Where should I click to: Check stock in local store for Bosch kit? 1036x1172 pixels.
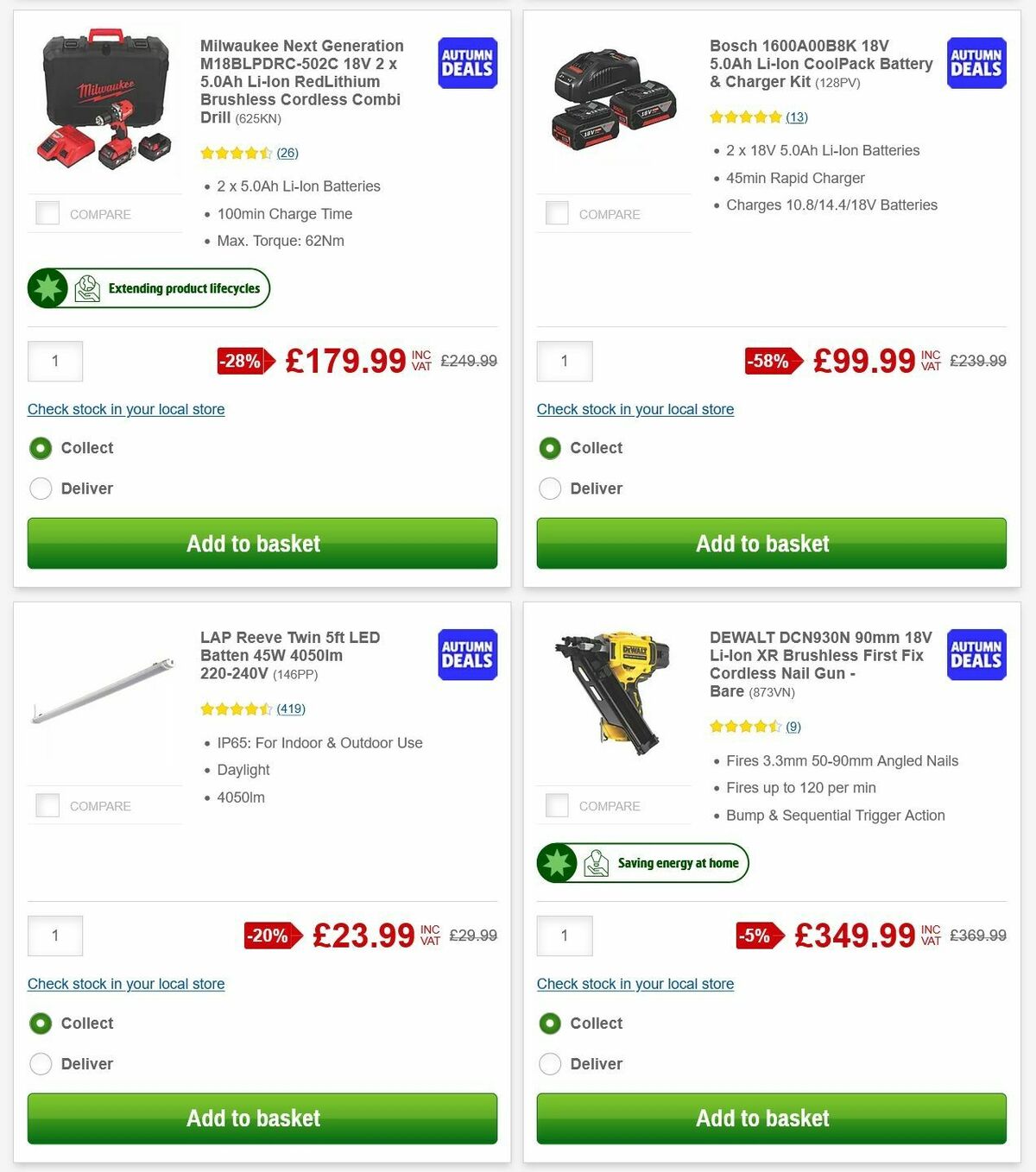pos(635,409)
